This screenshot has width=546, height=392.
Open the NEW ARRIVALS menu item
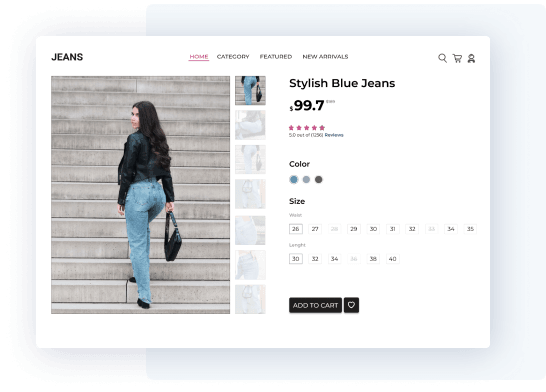click(x=325, y=56)
